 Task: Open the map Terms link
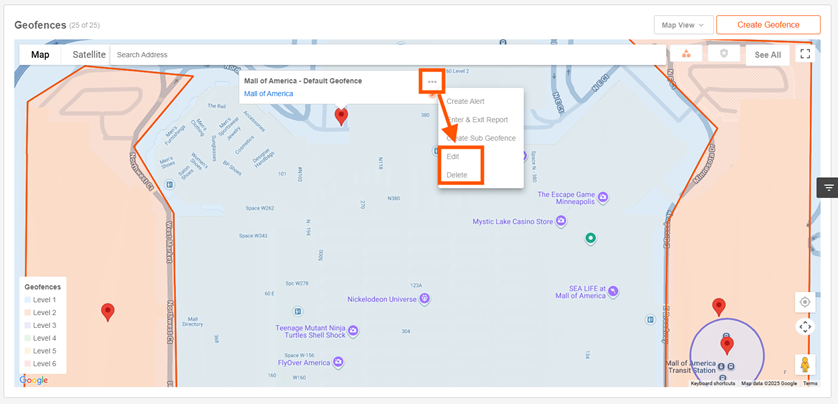pyautogui.click(x=810, y=383)
